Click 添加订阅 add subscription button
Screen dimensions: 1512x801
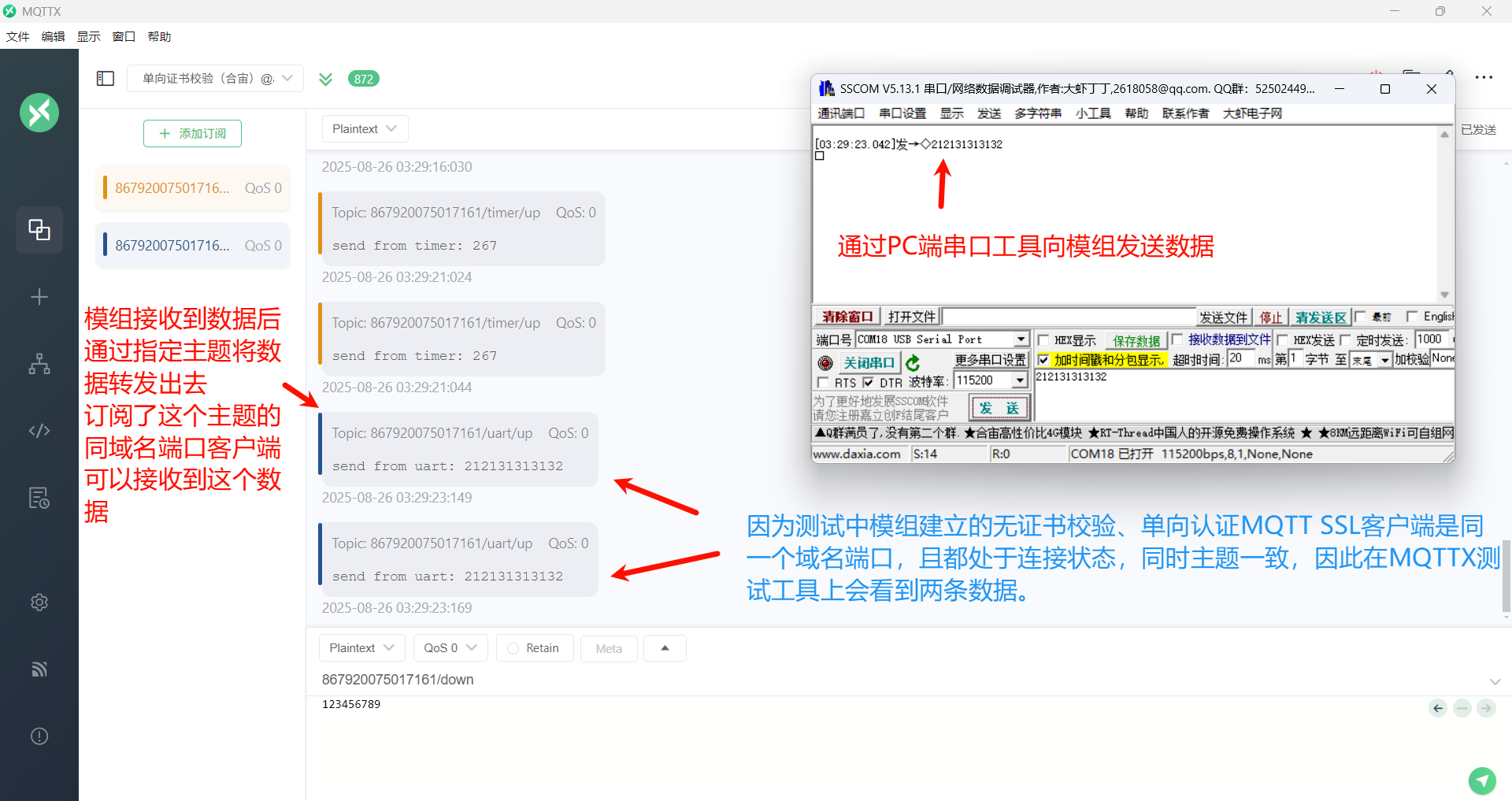[192, 134]
